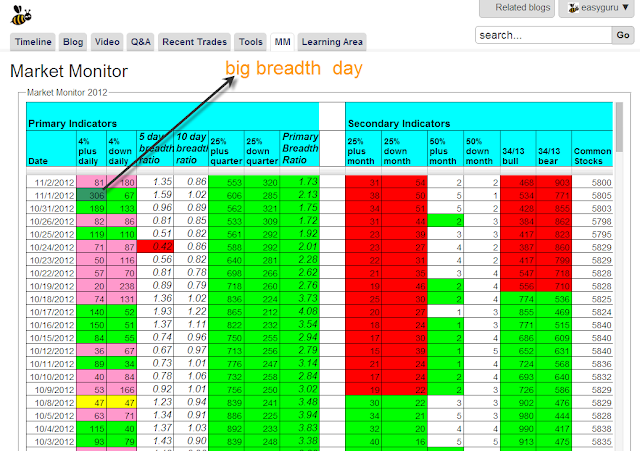Select the 10/19/2012 date cell

click(x=51, y=286)
